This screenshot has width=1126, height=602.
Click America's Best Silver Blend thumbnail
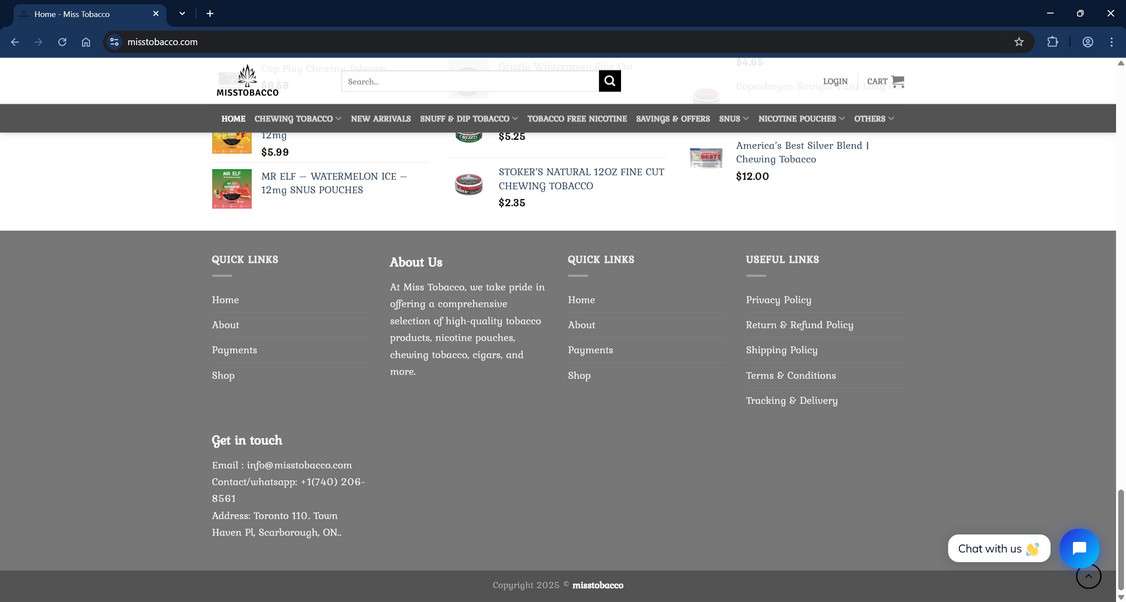706,157
